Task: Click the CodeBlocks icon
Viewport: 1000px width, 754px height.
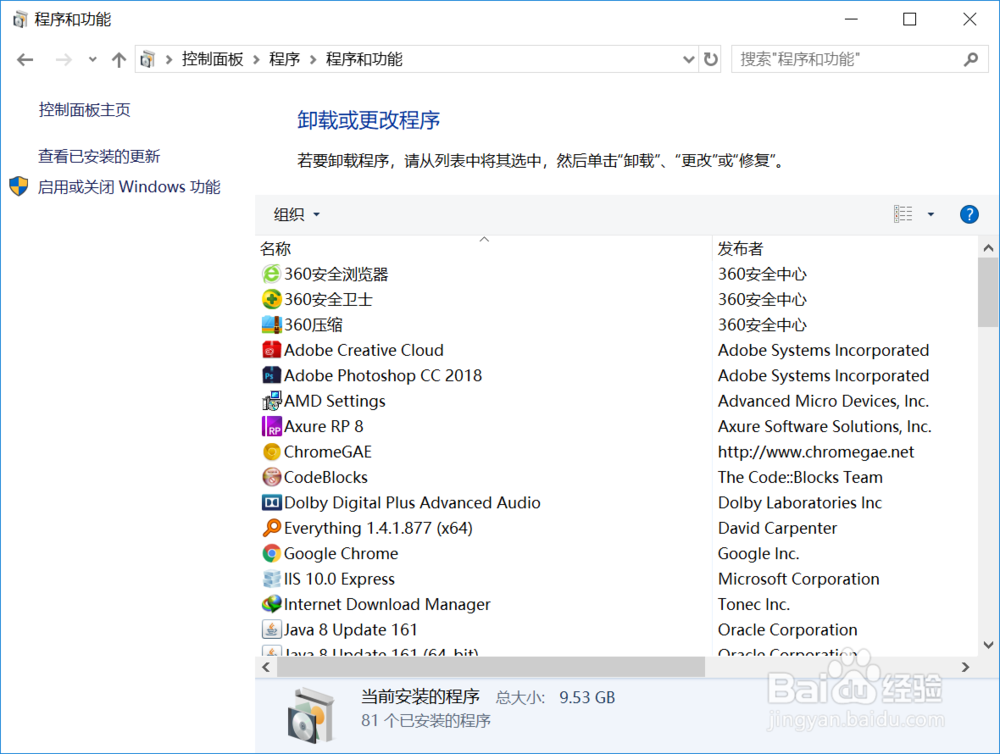Action: click(272, 477)
